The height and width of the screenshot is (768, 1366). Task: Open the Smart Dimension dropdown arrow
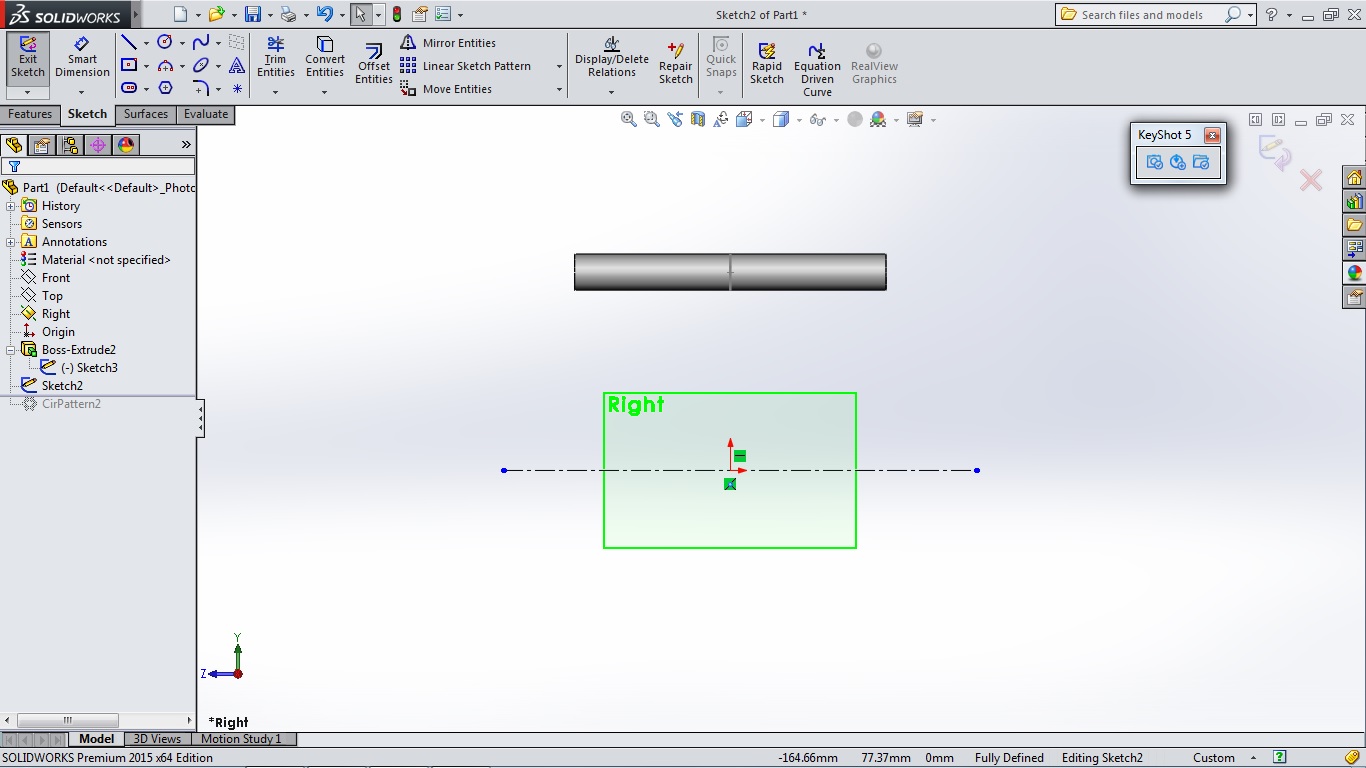82,92
